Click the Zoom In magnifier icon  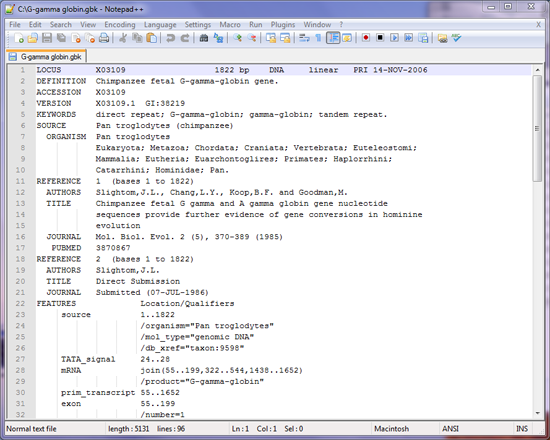pyautogui.click(x=237, y=38)
